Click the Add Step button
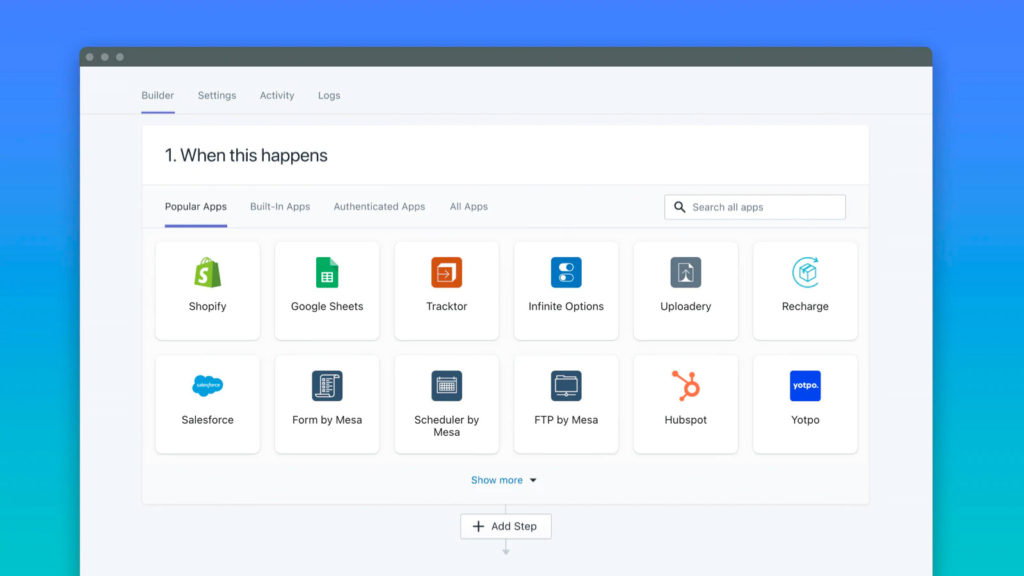This screenshot has width=1024, height=576. pos(505,526)
